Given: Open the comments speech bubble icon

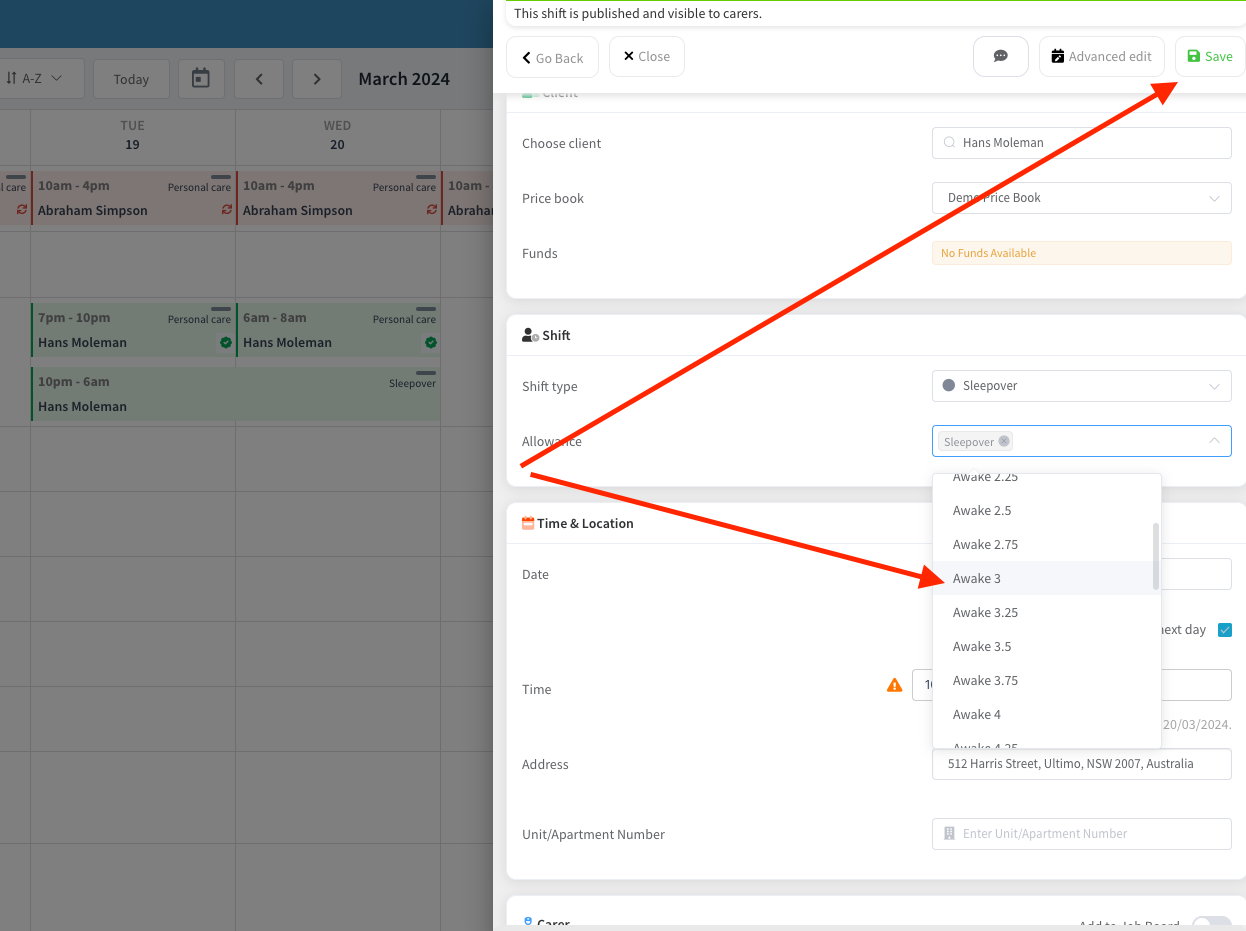Looking at the screenshot, I should 1000,57.
